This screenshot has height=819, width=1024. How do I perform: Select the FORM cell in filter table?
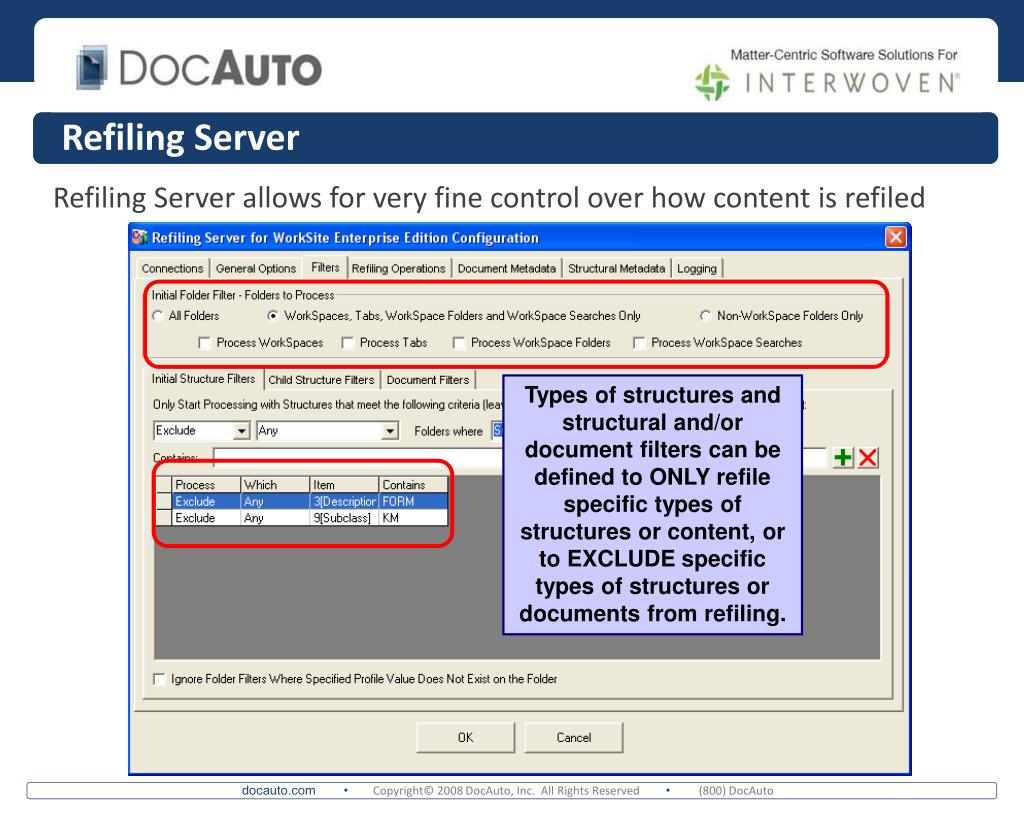pos(413,502)
